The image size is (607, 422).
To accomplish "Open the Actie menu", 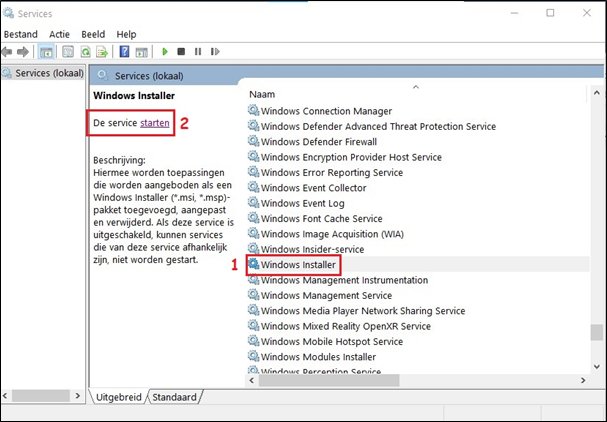I will (59, 34).
